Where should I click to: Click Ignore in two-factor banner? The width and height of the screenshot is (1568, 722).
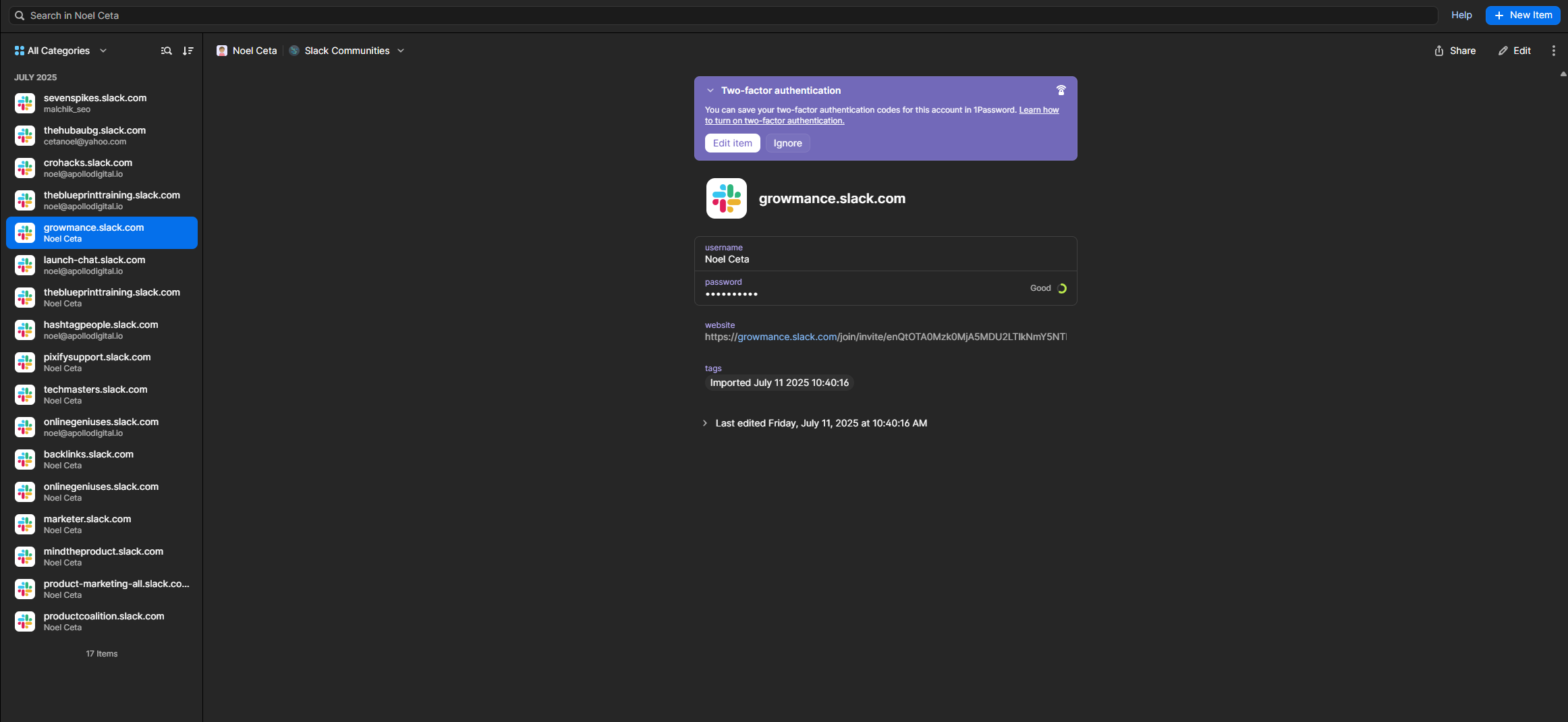coord(787,143)
